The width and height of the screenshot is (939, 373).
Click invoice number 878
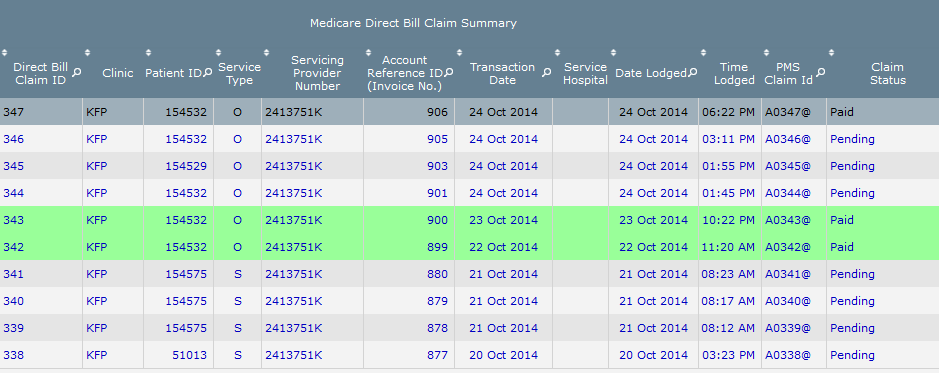tap(437, 328)
